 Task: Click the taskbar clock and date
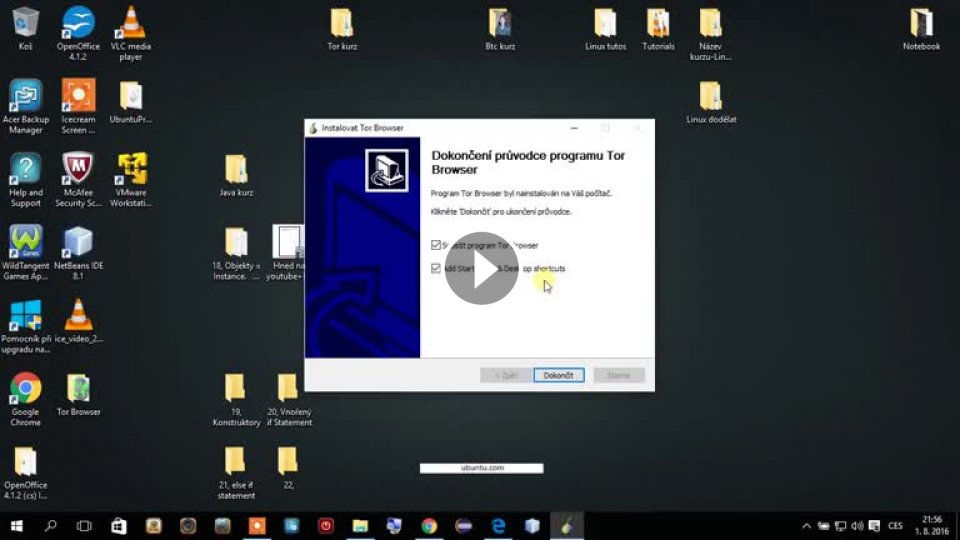point(932,525)
